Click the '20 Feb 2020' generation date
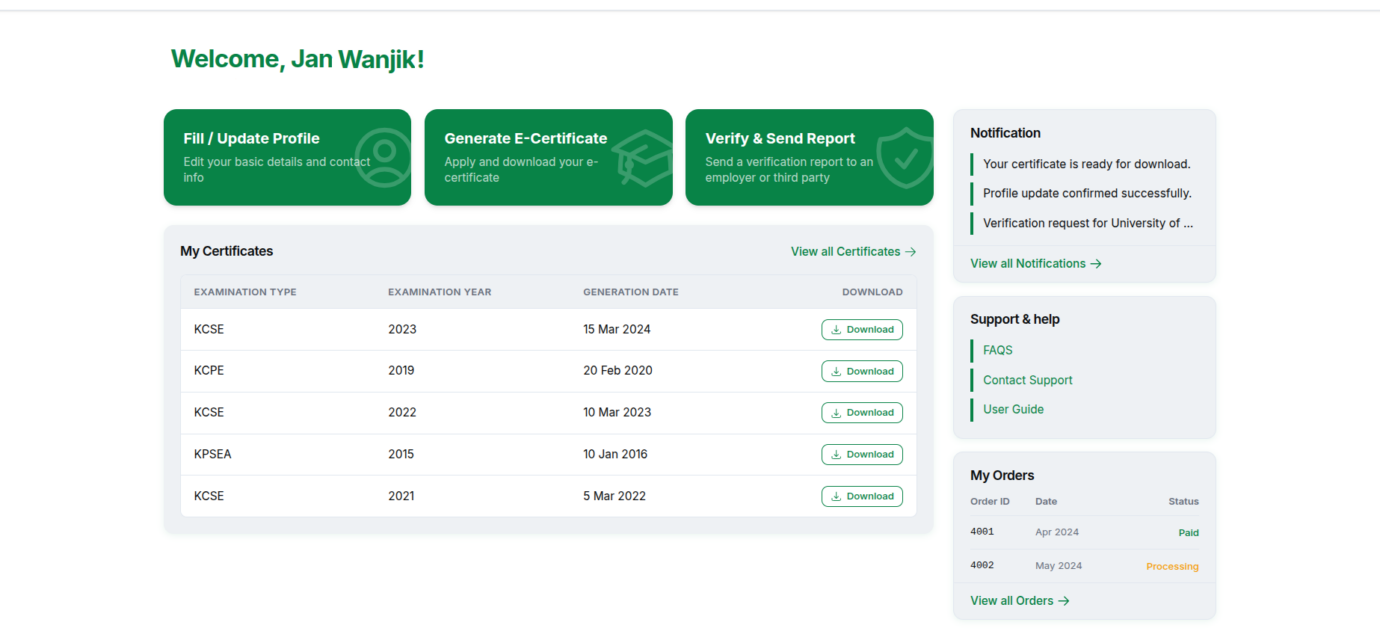 [x=618, y=370]
